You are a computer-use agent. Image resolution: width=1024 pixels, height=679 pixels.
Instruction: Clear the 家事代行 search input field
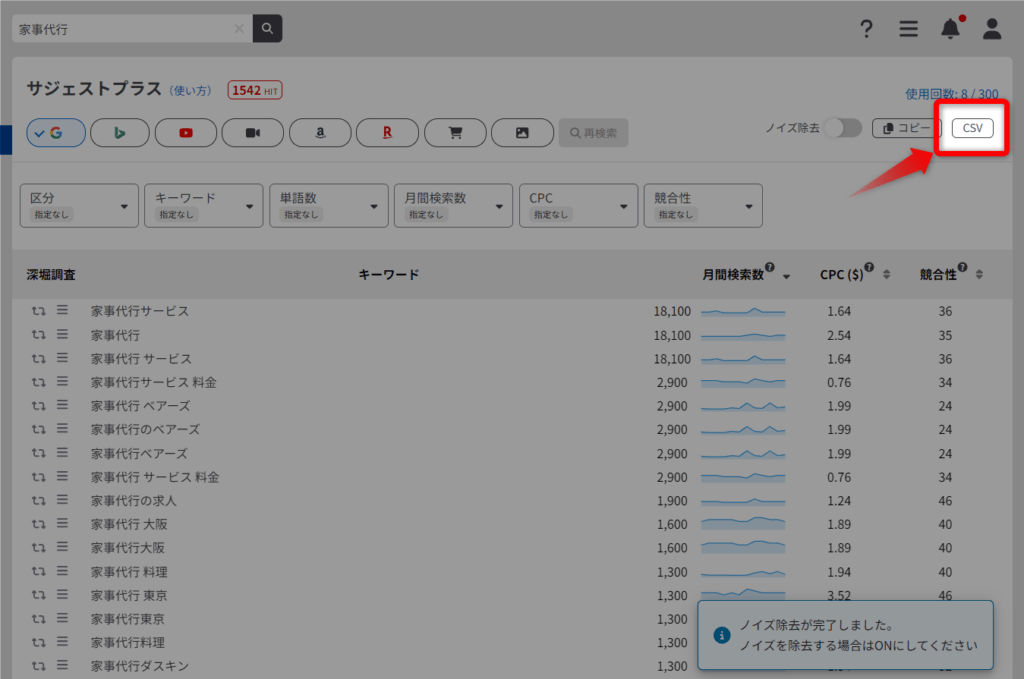click(x=237, y=28)
